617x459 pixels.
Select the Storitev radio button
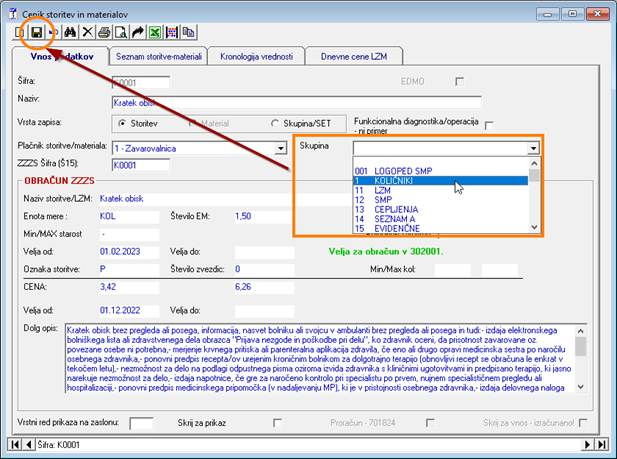pos(122,123)
